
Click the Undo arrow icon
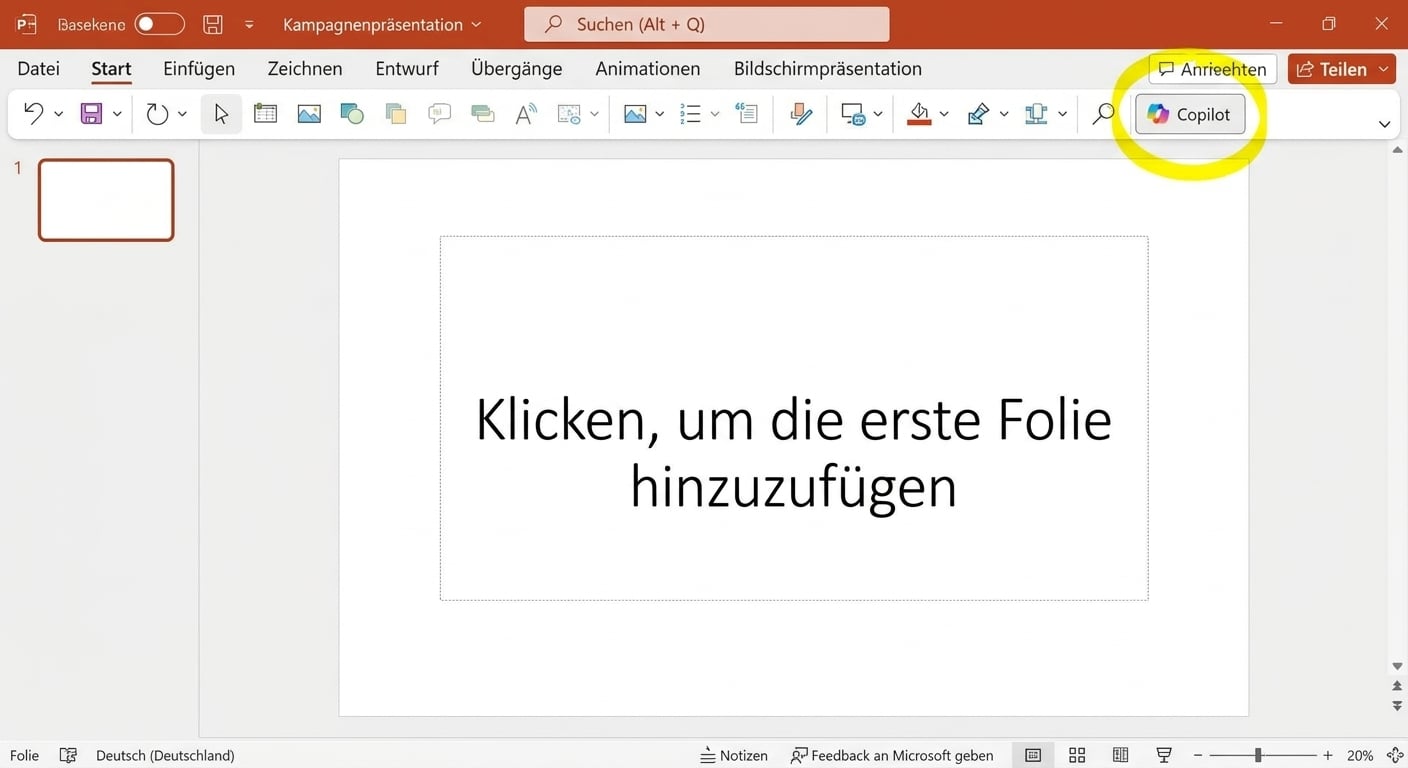(x=33, y=114)
